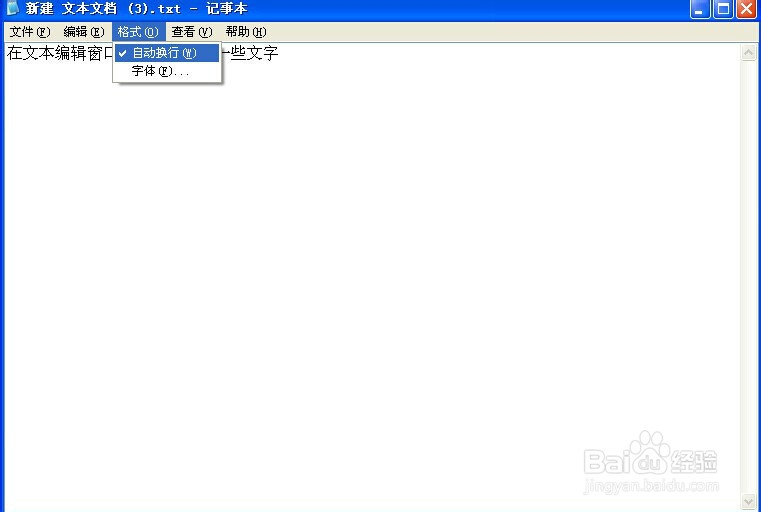Image resolution: width=761 pixels, height=512 pixels.
Task: Open the 编辑(E) menu
Action: 83,32
